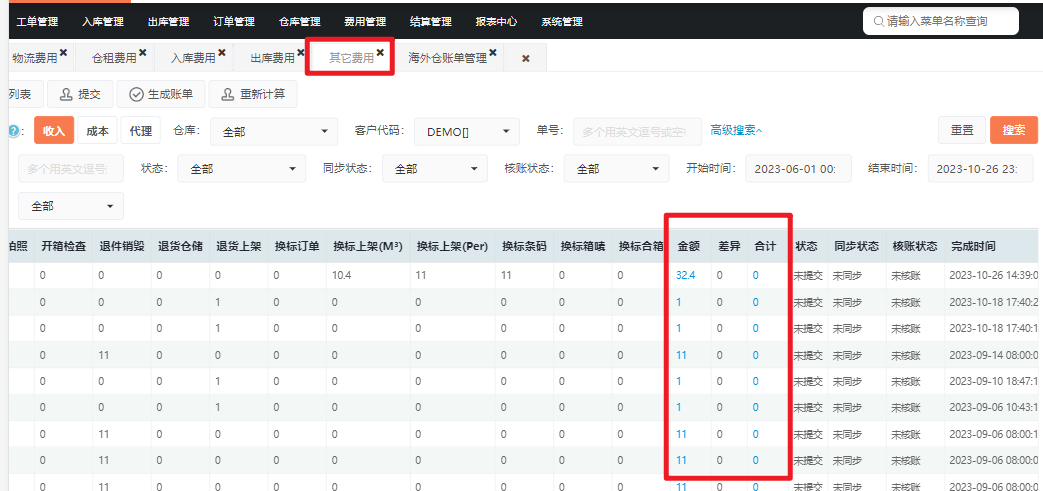Open the 出库管理 menu

[x=168, y=22]
